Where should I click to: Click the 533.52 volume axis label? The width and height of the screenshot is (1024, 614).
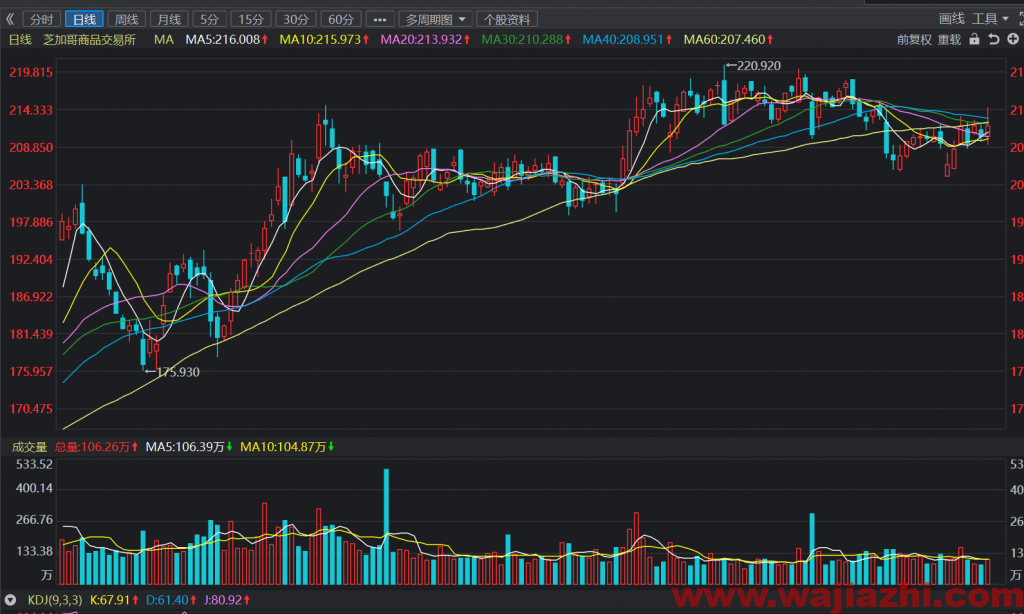coord(34,464)
